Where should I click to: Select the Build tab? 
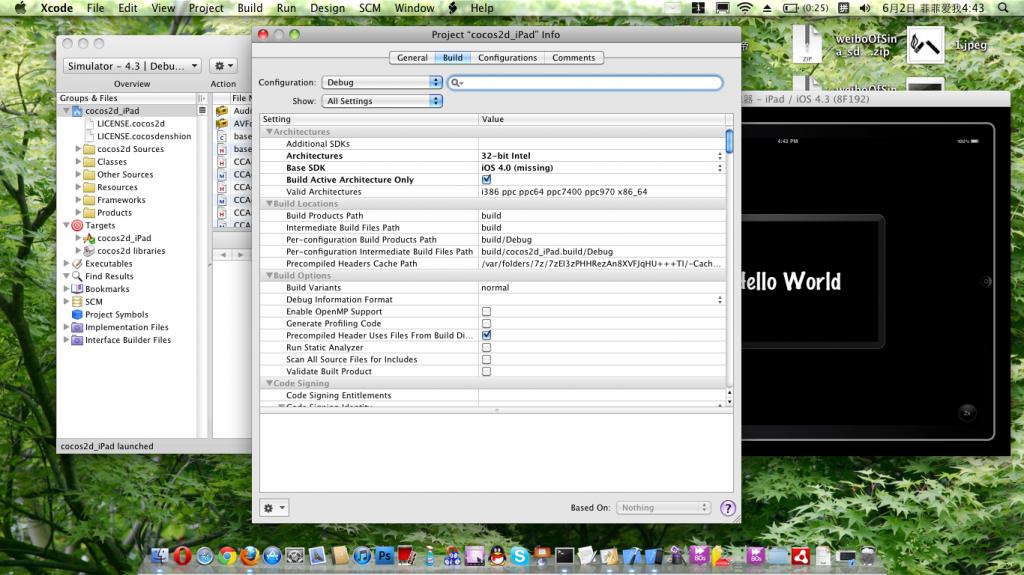coord(453,58)
